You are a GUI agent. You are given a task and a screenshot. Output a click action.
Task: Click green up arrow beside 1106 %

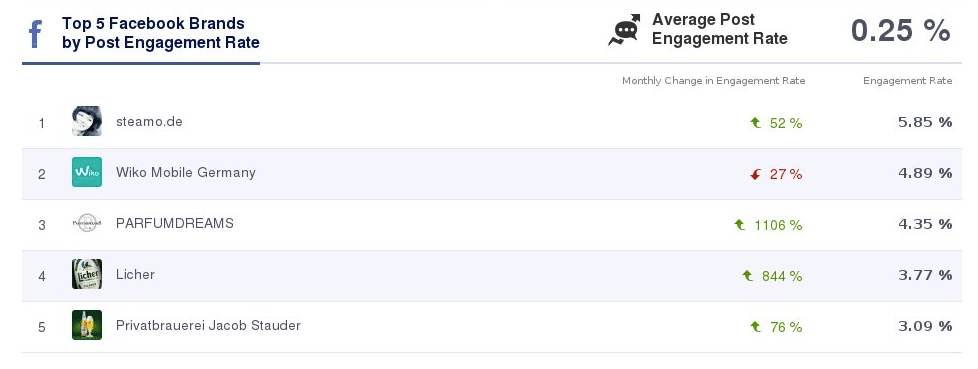[x=740, y=225]
